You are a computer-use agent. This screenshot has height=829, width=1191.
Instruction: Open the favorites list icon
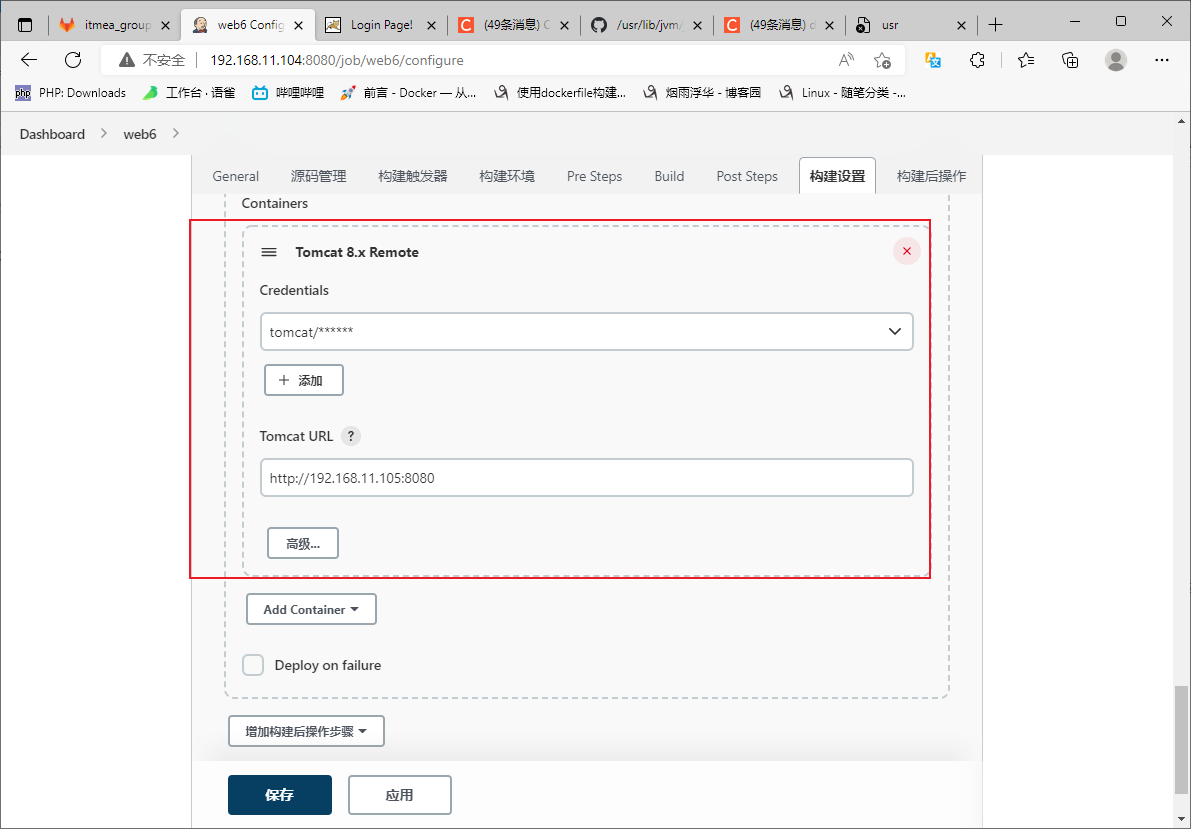(1026, 60)
